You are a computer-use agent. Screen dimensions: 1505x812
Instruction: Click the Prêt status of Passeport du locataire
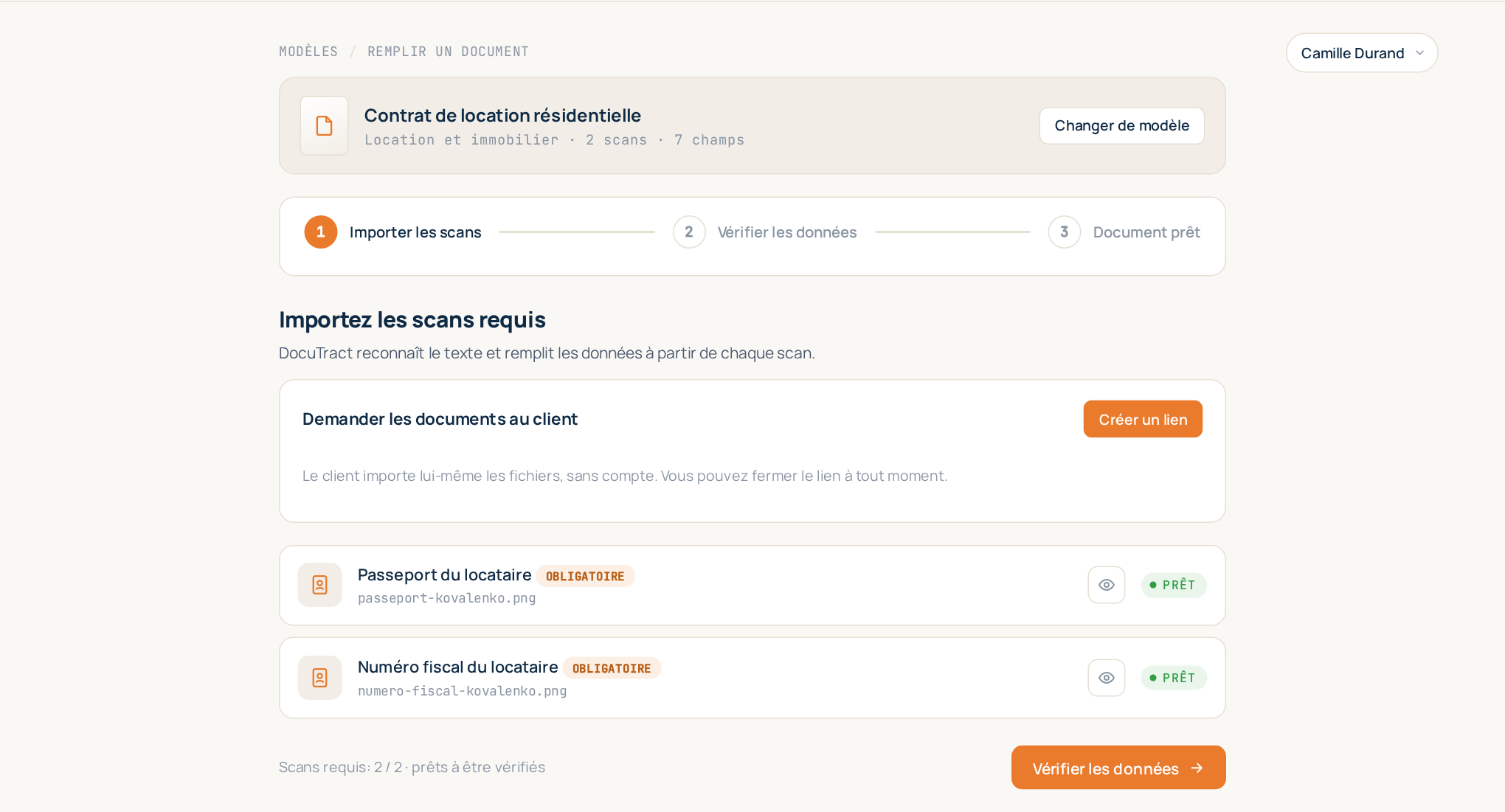(x=1173, y=585)
